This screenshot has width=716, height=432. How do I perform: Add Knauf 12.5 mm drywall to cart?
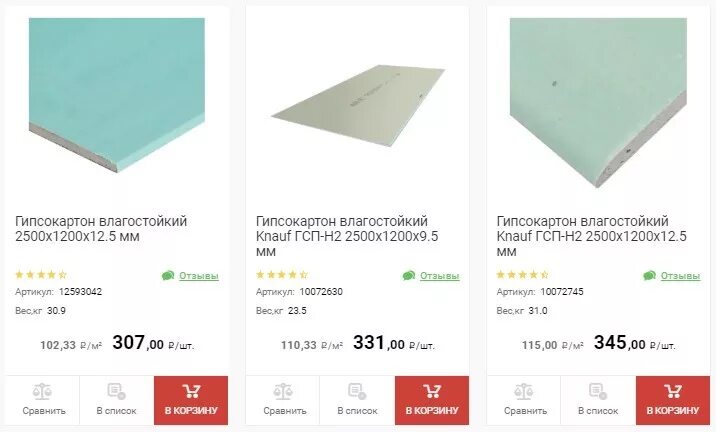click(673, 400)
